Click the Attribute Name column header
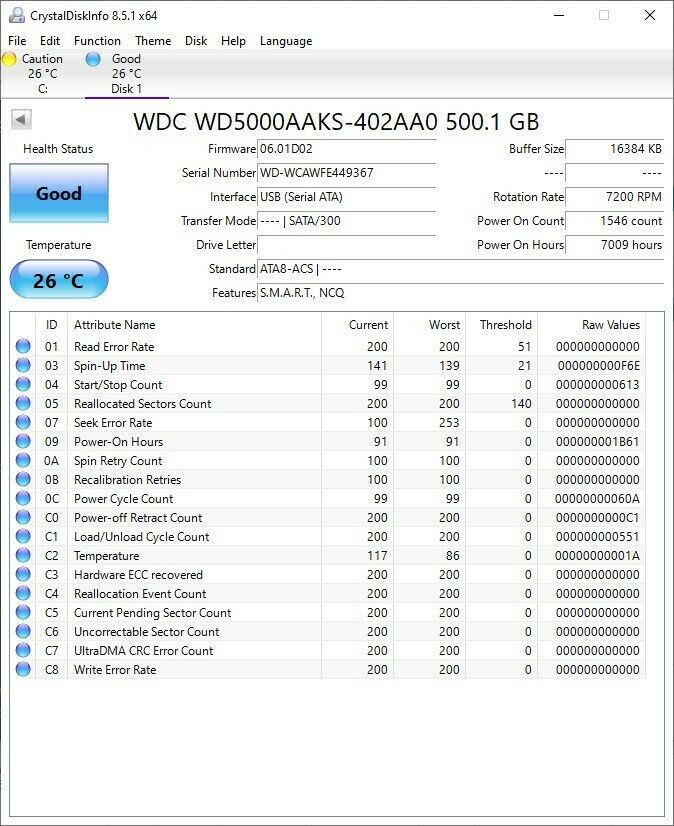674x826 pixels. 115,325
